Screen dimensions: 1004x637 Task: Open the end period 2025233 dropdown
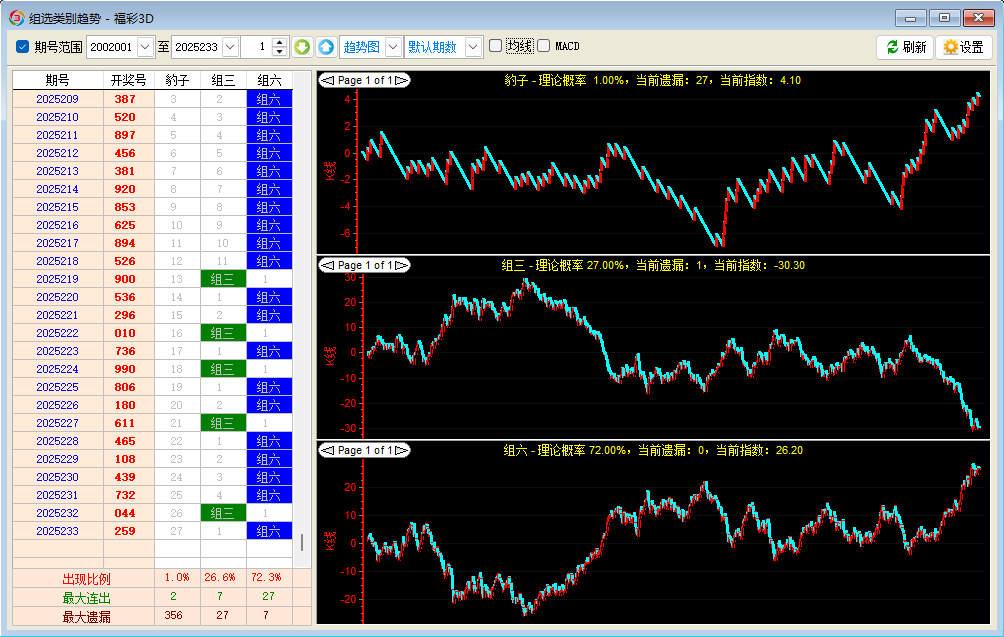pos(231,47)
